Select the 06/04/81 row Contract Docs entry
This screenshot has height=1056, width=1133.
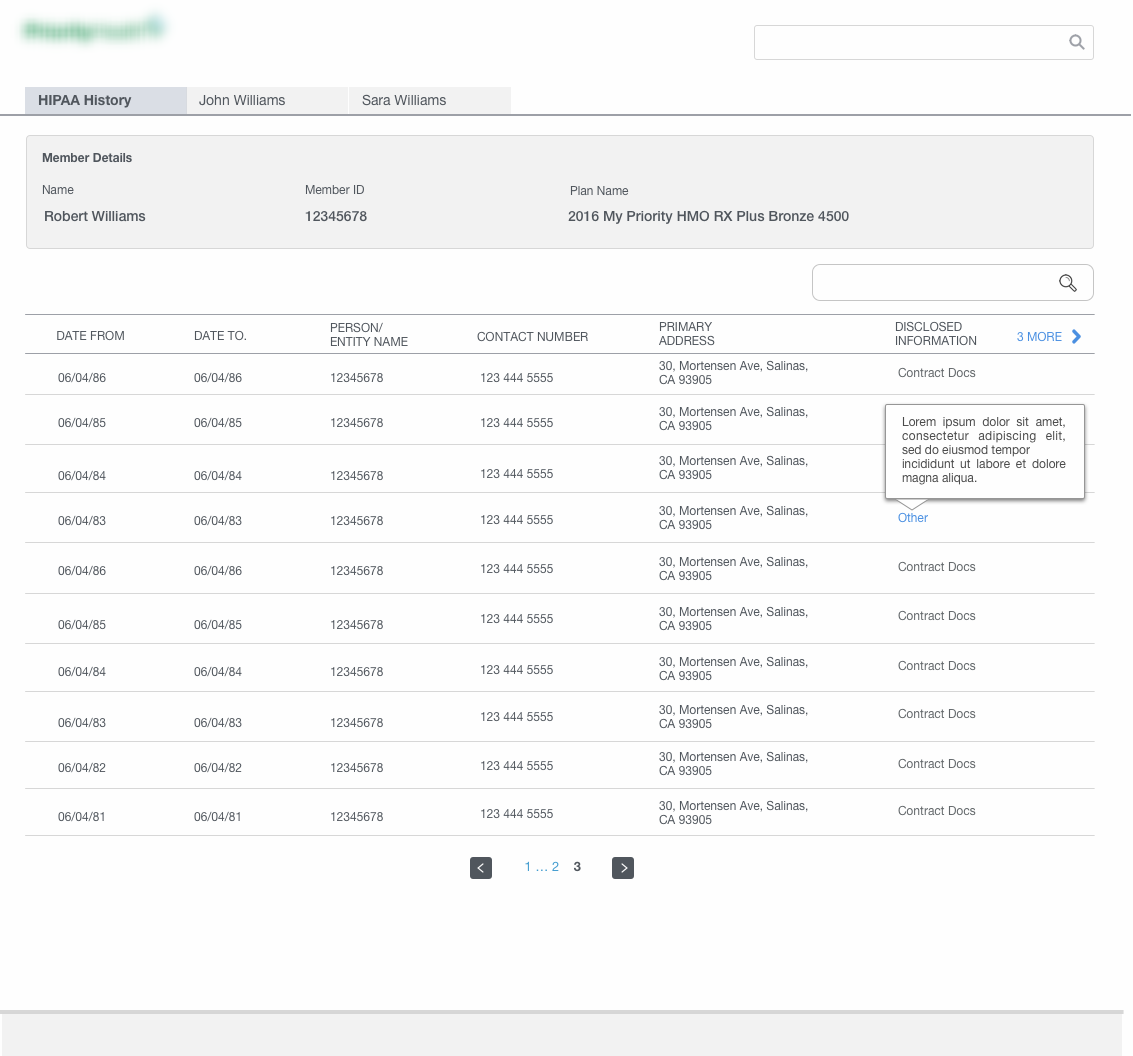936,811
